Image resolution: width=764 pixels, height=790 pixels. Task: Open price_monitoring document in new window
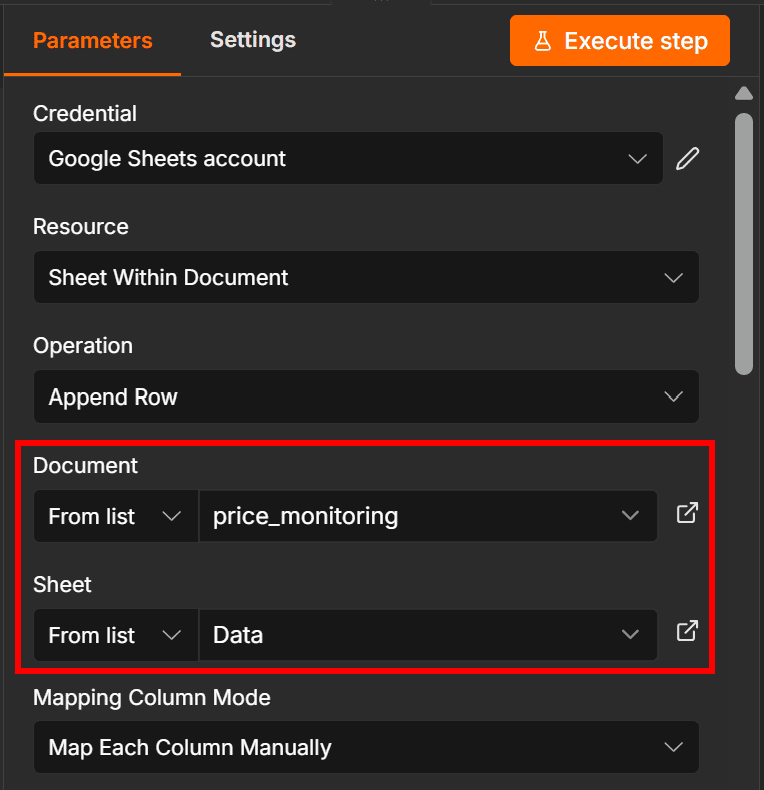click(x=687, y=513)
